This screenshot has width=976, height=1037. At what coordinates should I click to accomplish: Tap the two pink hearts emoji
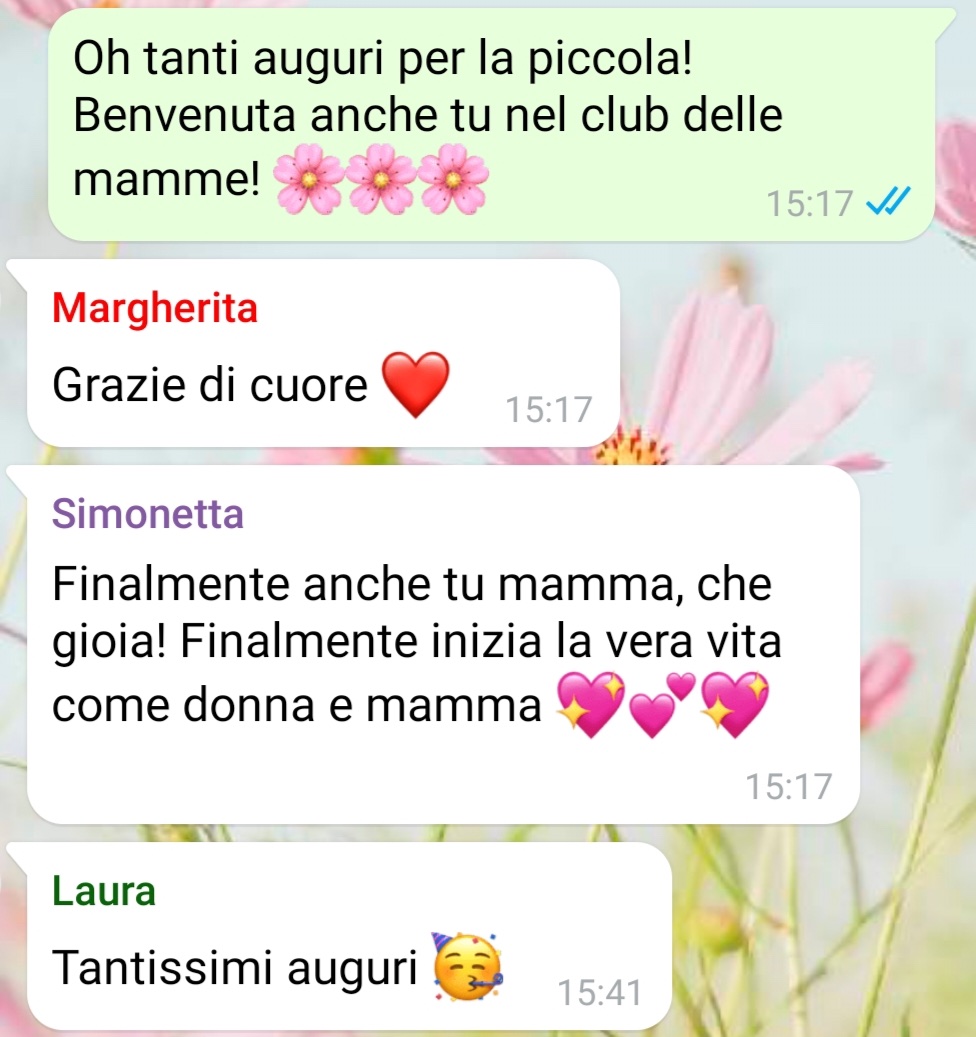662,704
